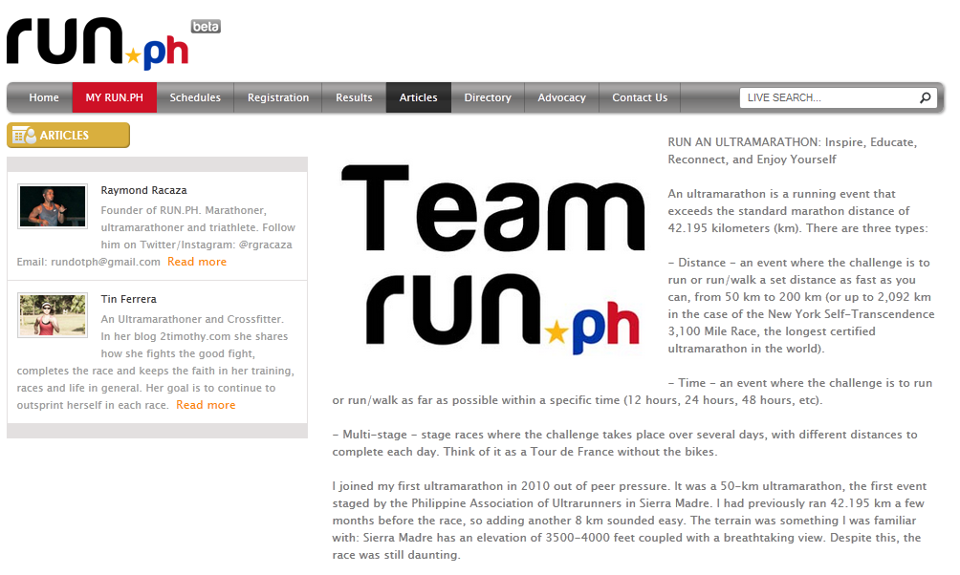The width and height of the screenshot is (960, 575).
Task: Go to the Advocacy page
Action: 561,98
